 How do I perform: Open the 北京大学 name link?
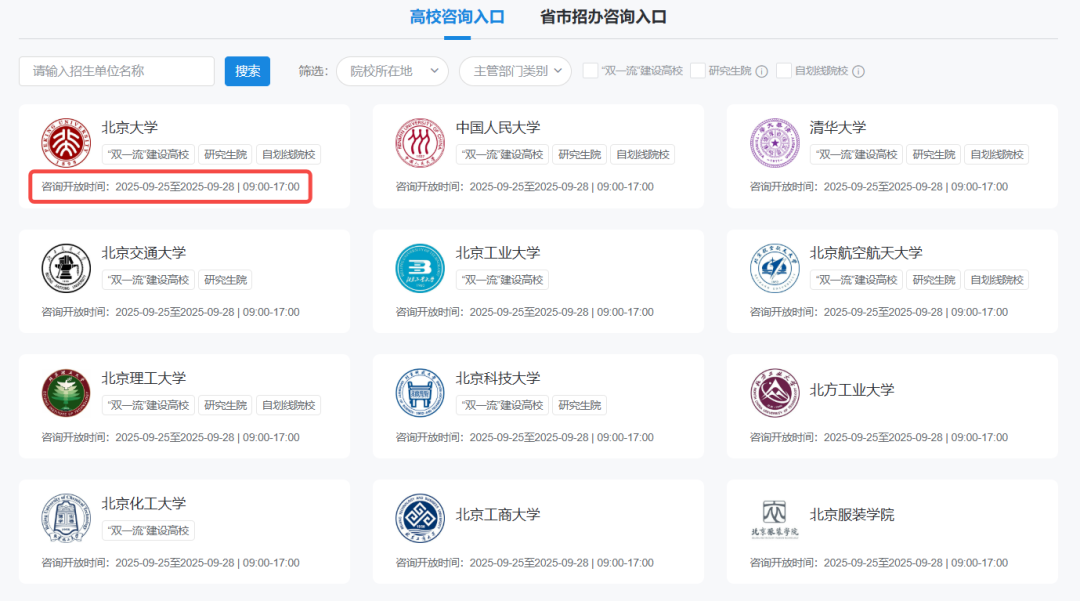pyautogui.click(x=130, y=127)
